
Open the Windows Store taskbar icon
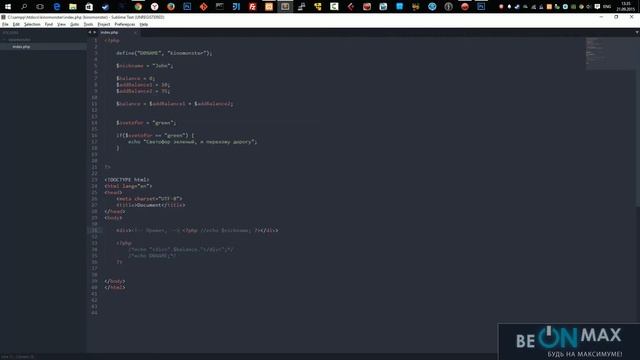click(x=89, y=7)
